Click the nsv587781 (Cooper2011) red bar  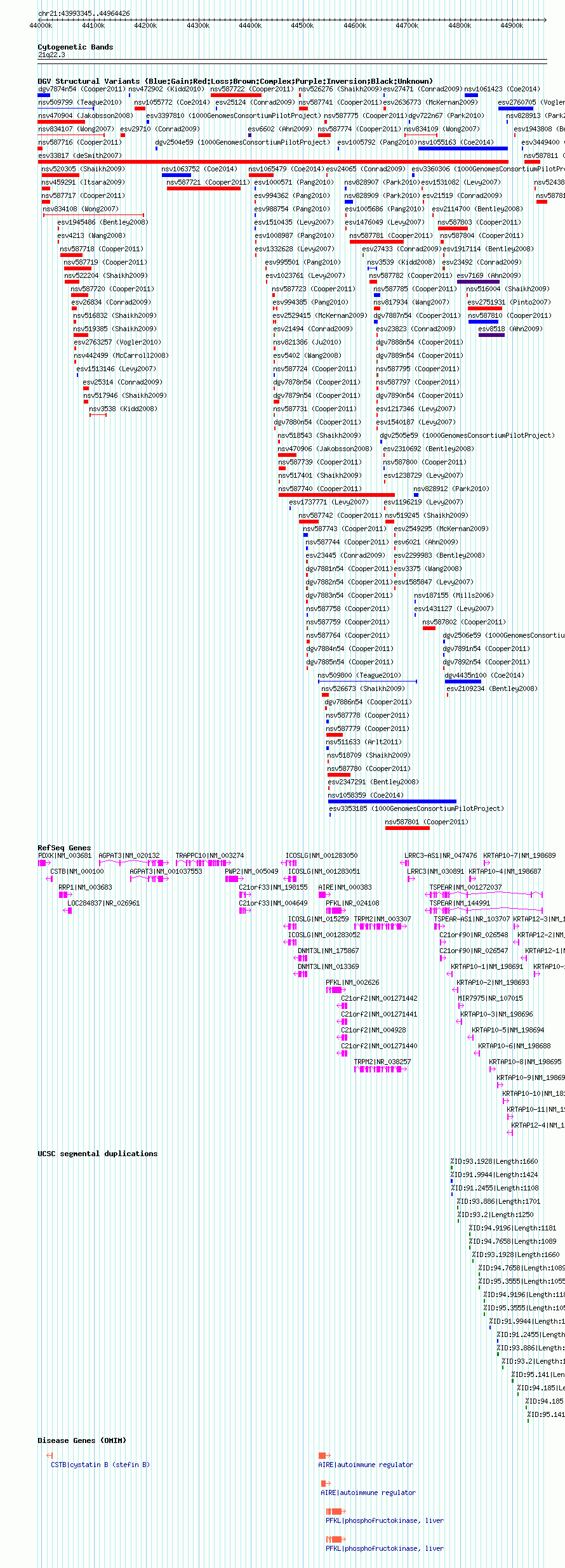click(x=376, y=242)
